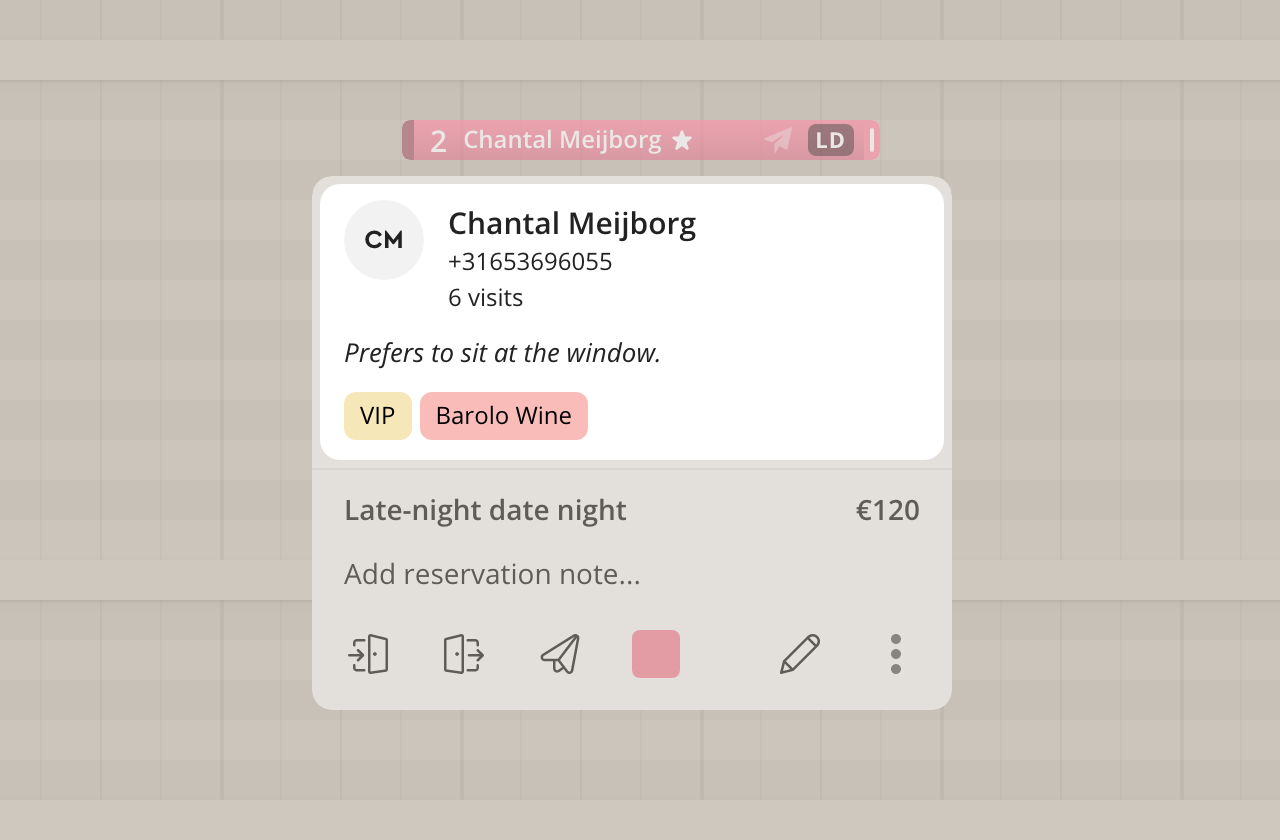Select the VIP tag
Screen dimensions: 1280x840
tap(378, 416)
